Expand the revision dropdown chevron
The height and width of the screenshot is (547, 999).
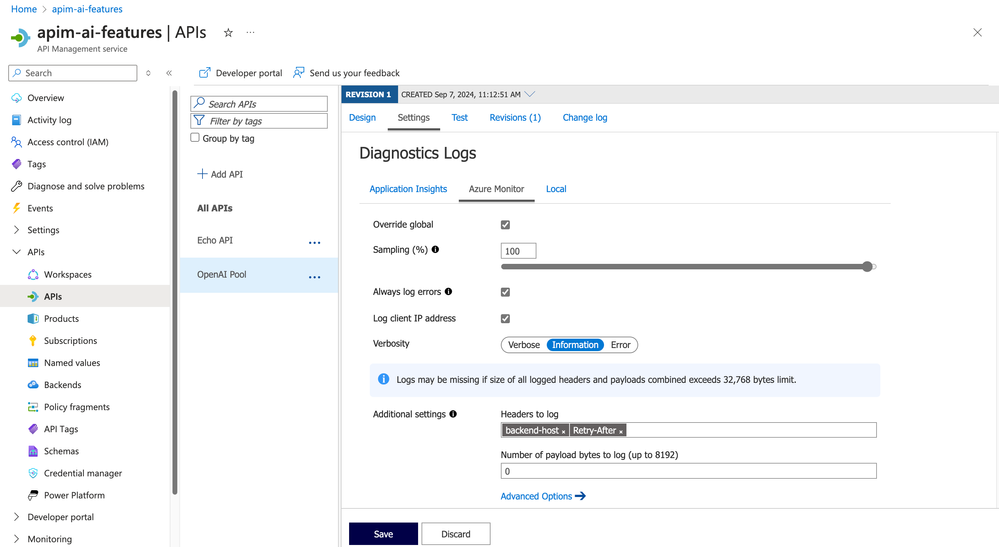click(529, 94)
